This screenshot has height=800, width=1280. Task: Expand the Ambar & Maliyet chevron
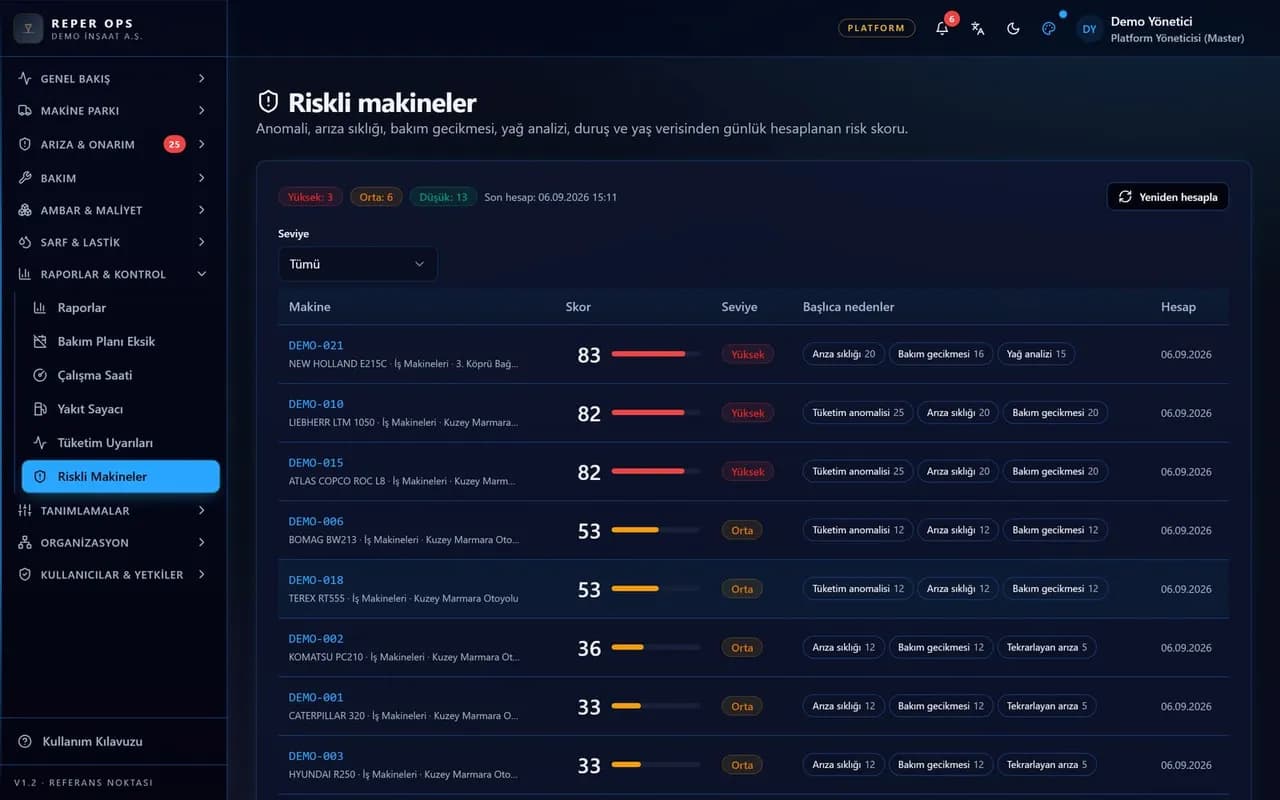point(202,210)
